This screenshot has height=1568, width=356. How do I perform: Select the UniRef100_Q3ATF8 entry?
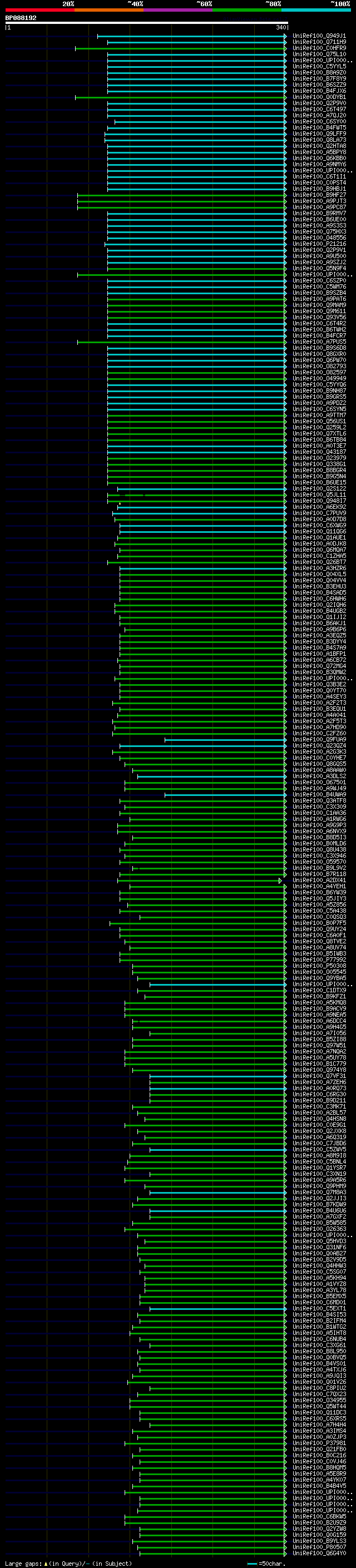[319, 801]
